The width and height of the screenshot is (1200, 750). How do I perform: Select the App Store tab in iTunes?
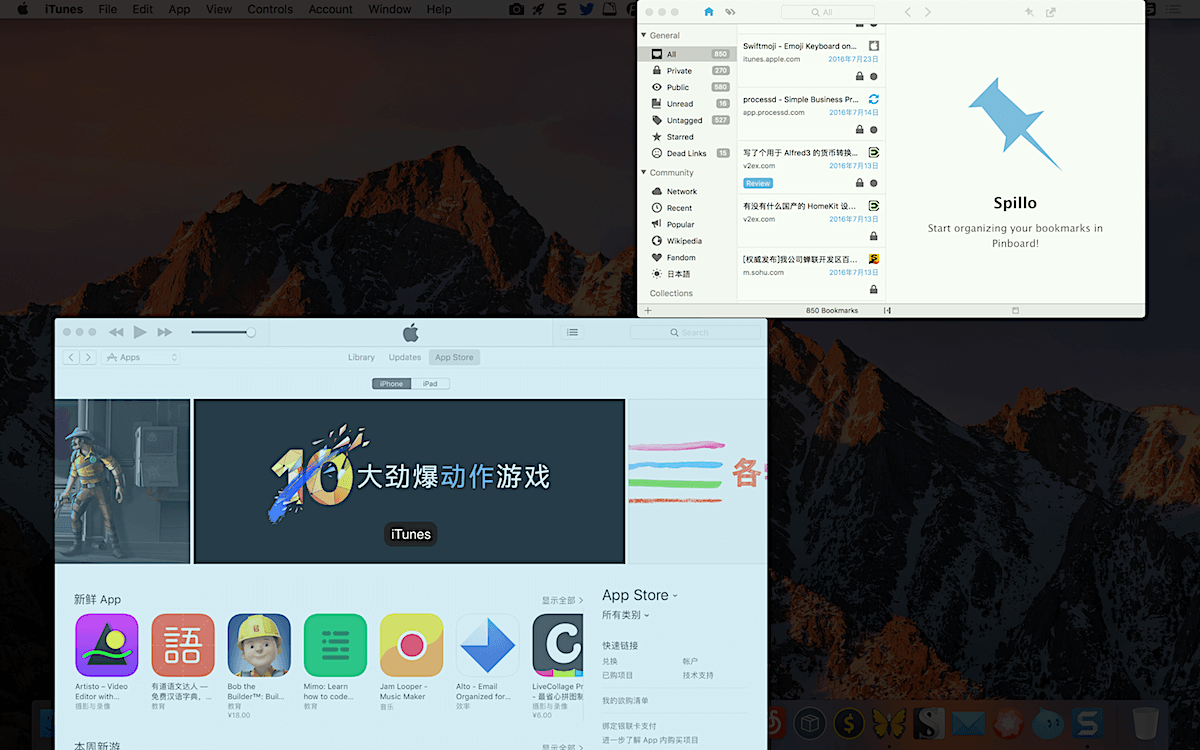coord(454,357)
